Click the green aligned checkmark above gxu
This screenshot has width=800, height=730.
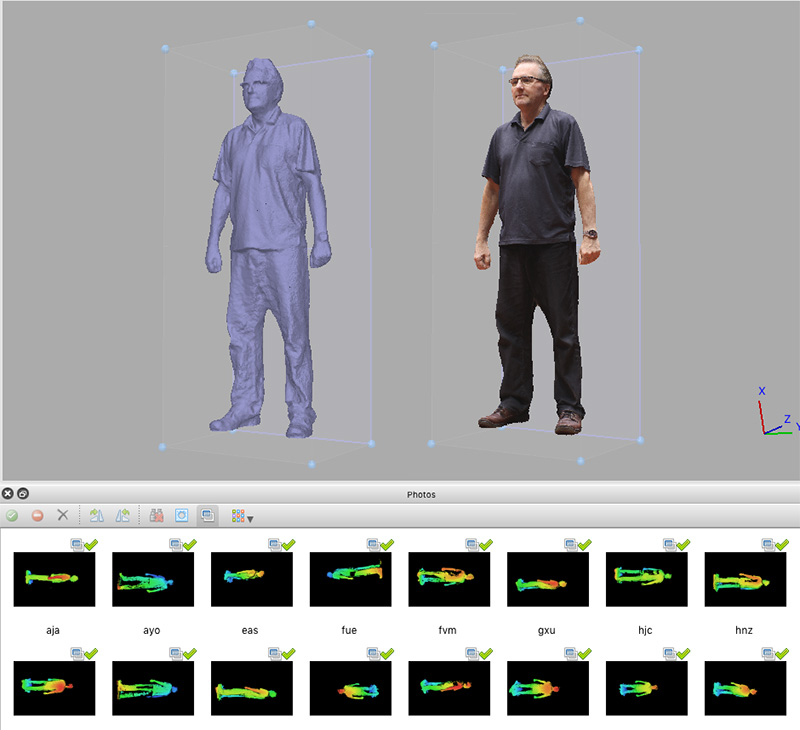(585, 545)
